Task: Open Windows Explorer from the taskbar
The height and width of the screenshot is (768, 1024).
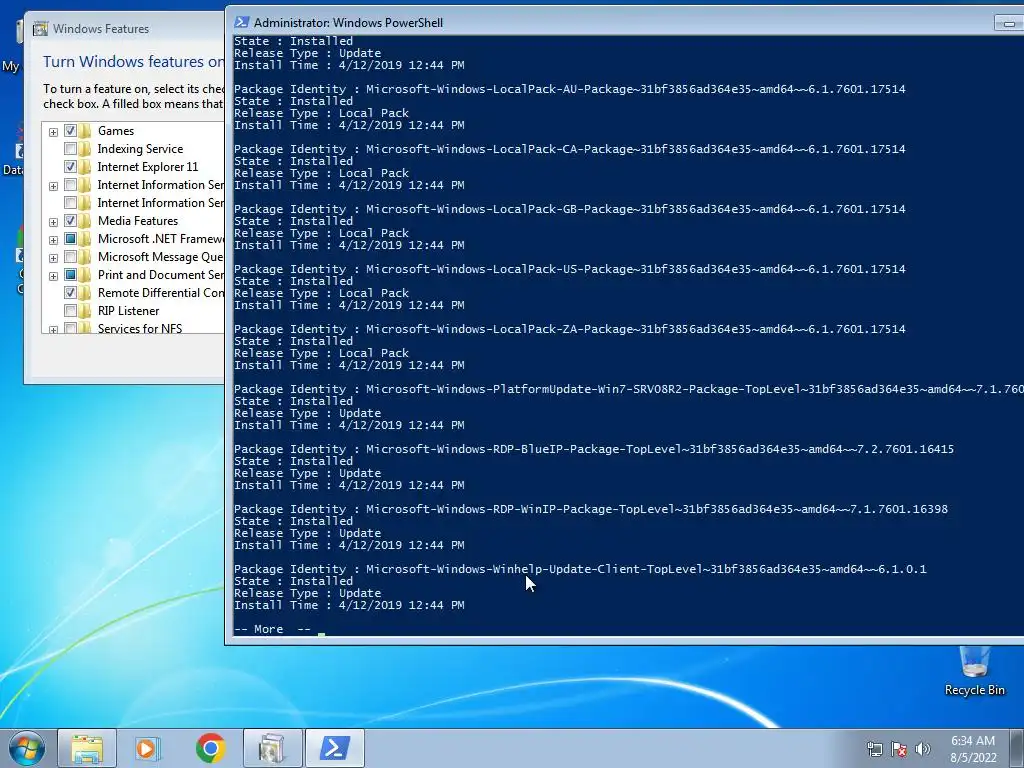Action: pyautogui.click(x=87, y=748)
